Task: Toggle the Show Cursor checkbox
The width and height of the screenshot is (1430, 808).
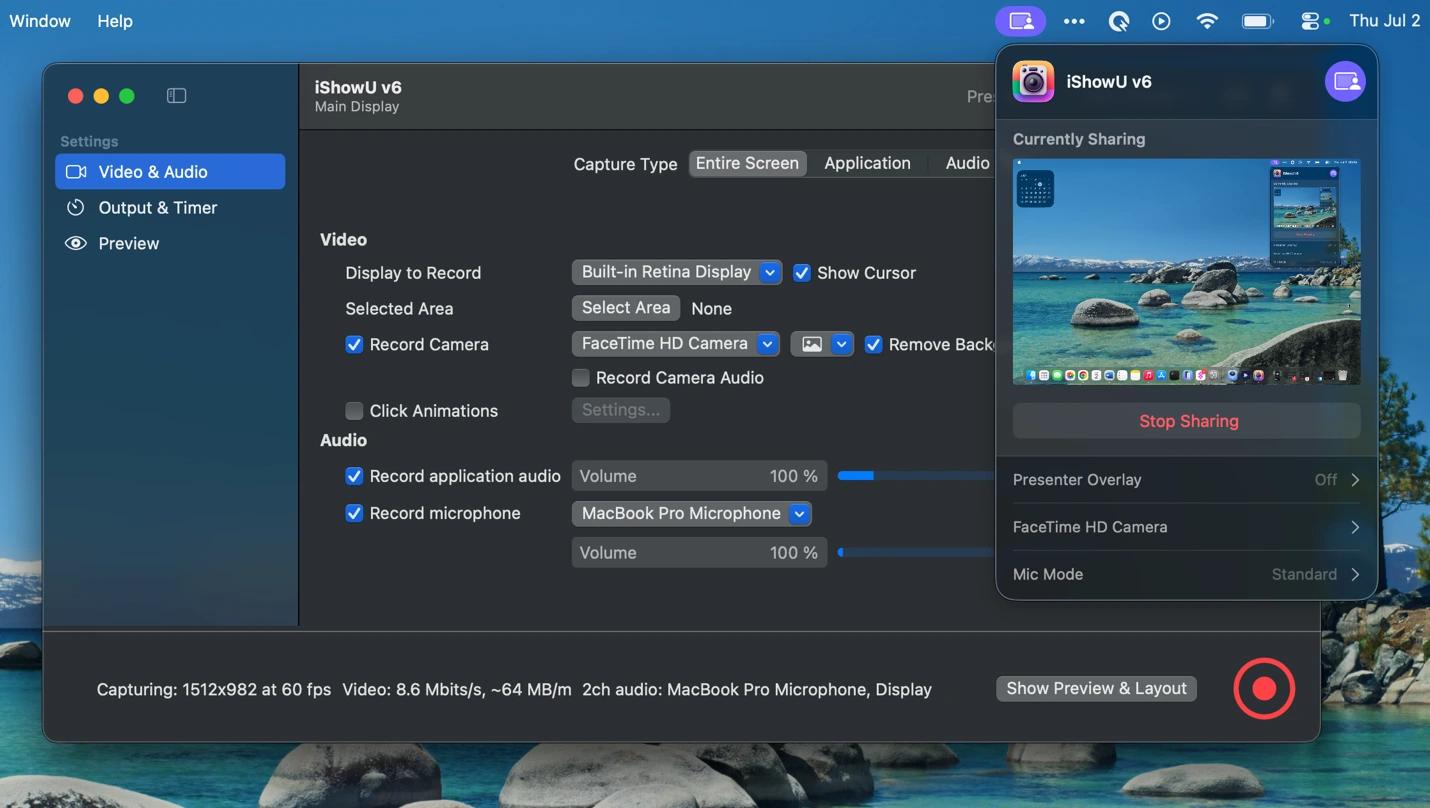Action: (x=802, y=273)
